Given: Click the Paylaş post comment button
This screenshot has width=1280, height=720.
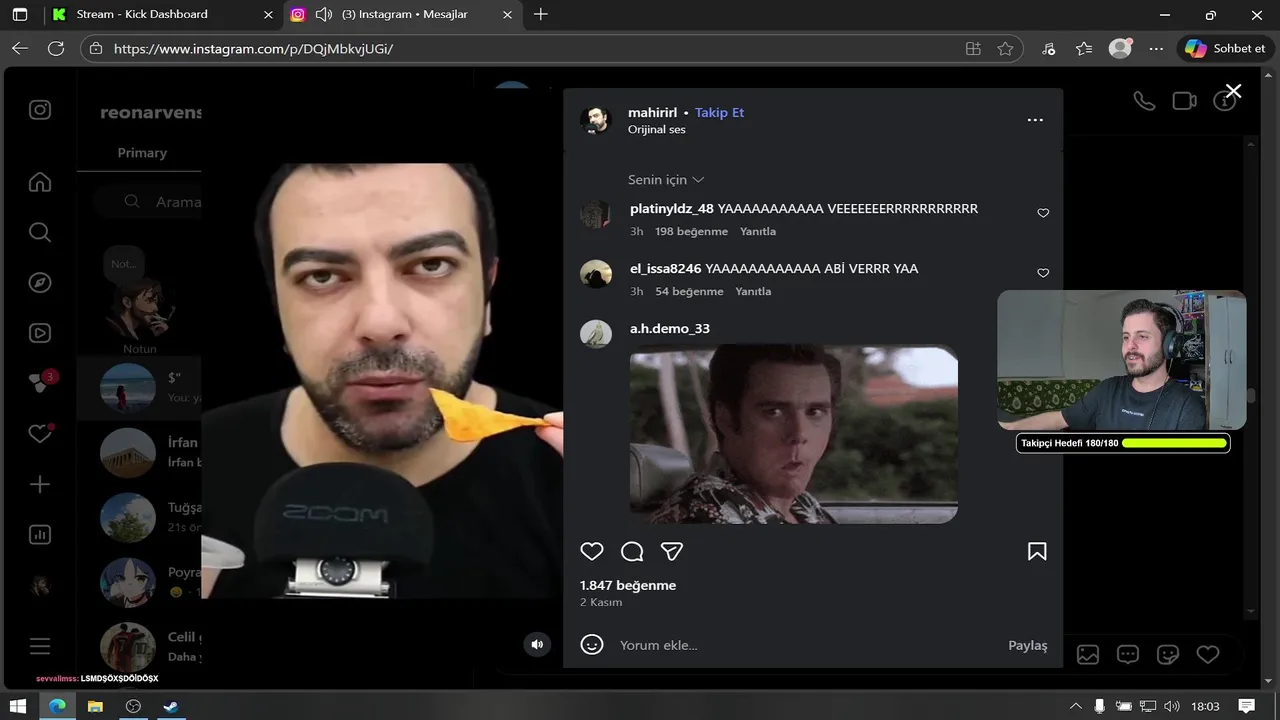Looking at the screenshot, I should point(1028,645).
